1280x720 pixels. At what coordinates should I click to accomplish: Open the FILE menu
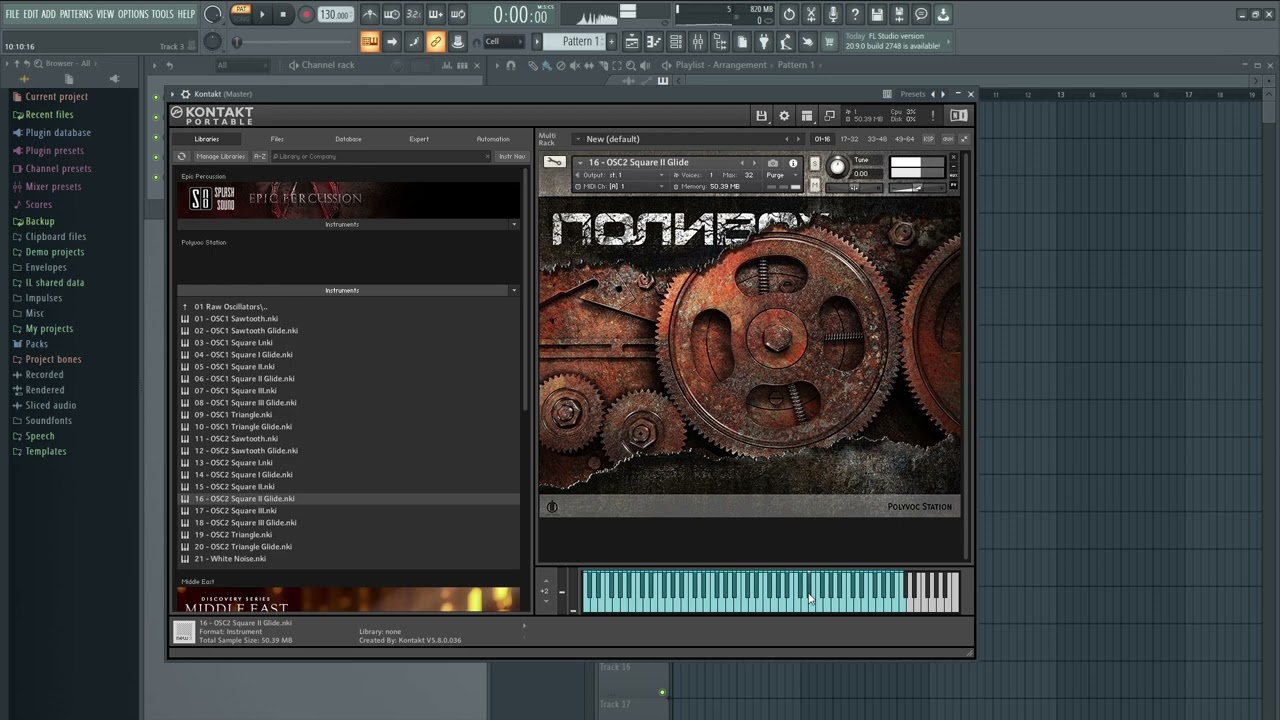tap(12, 14)
